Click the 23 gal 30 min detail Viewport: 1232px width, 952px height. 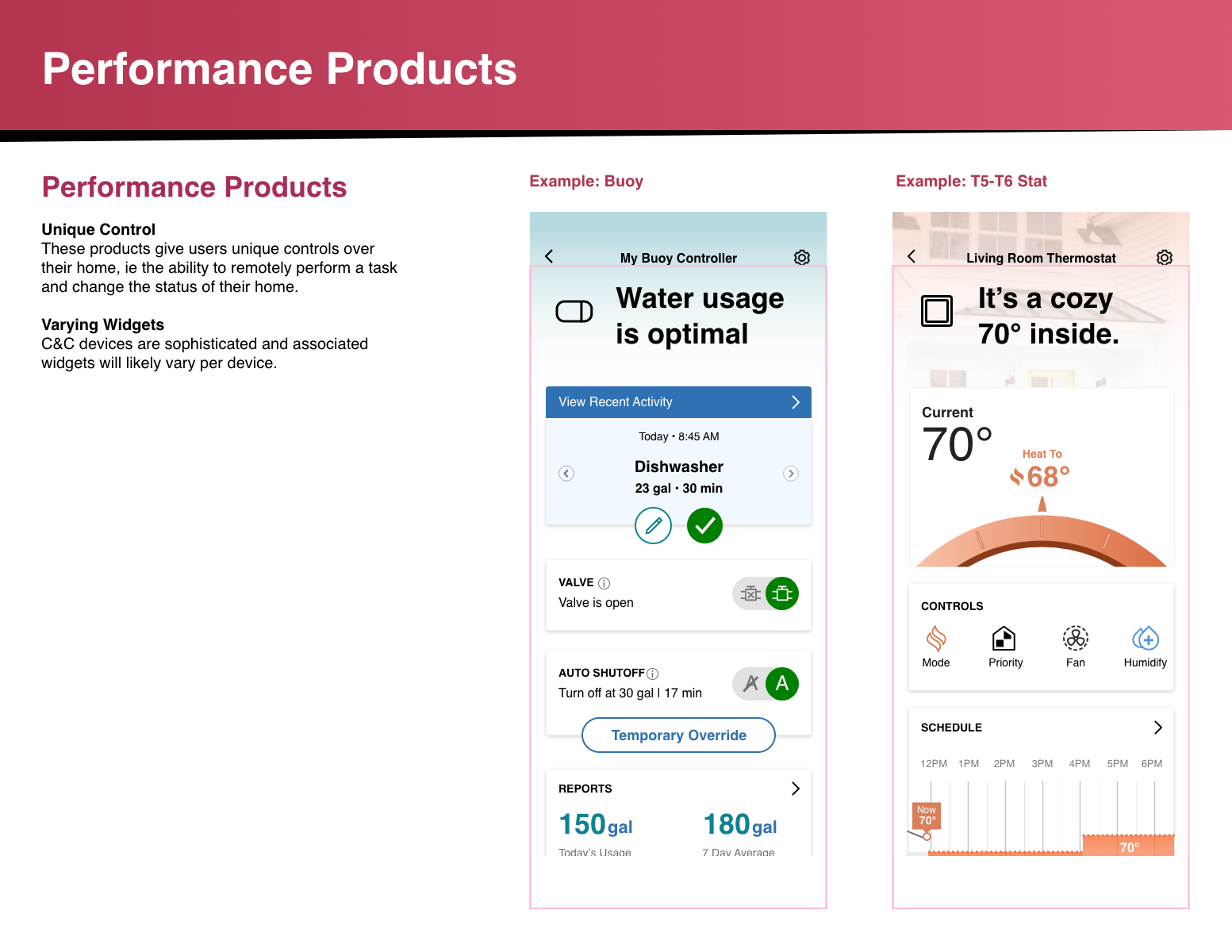[x=678, y=489]
